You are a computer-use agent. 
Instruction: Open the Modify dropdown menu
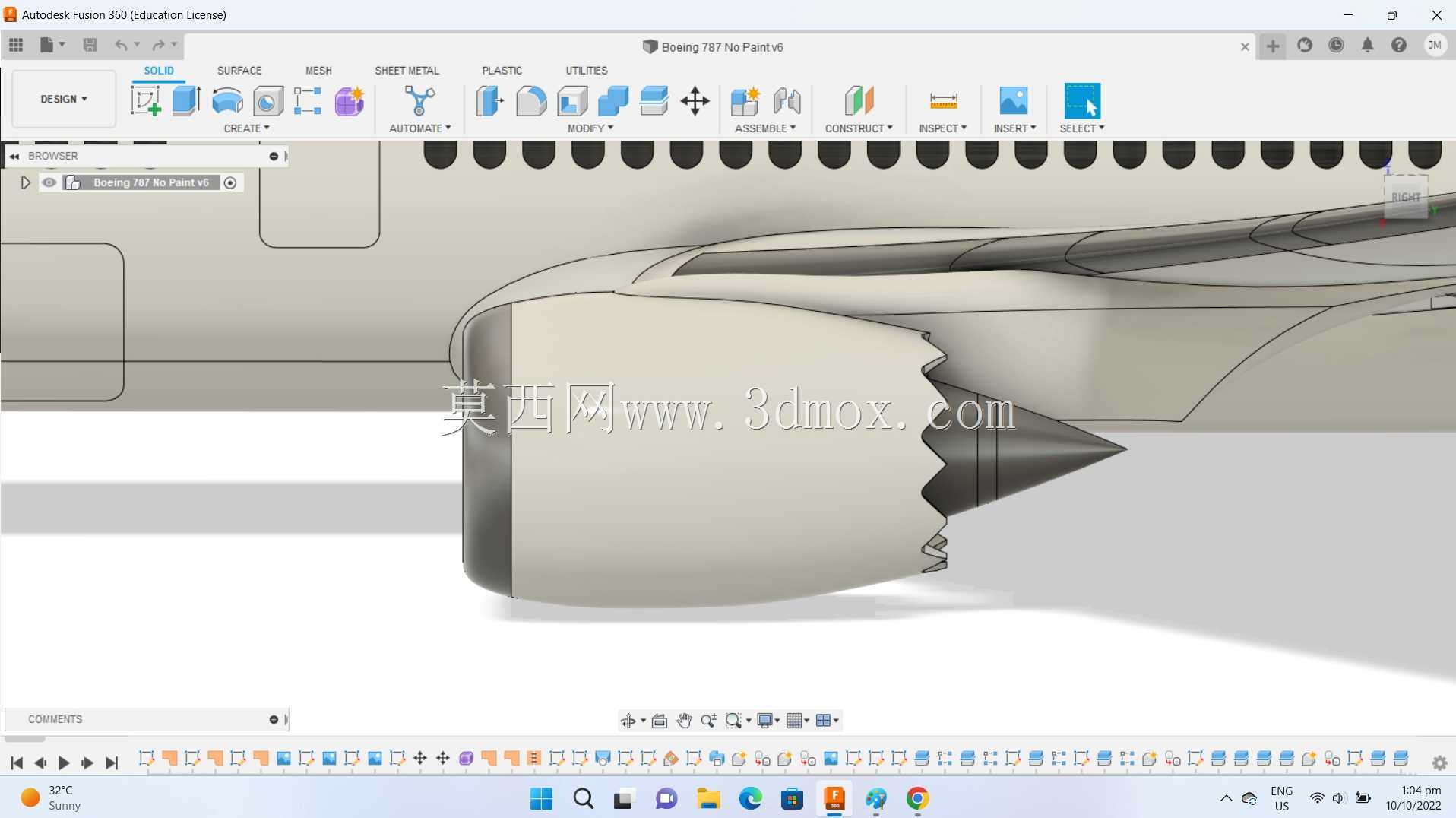coord(590,128)
